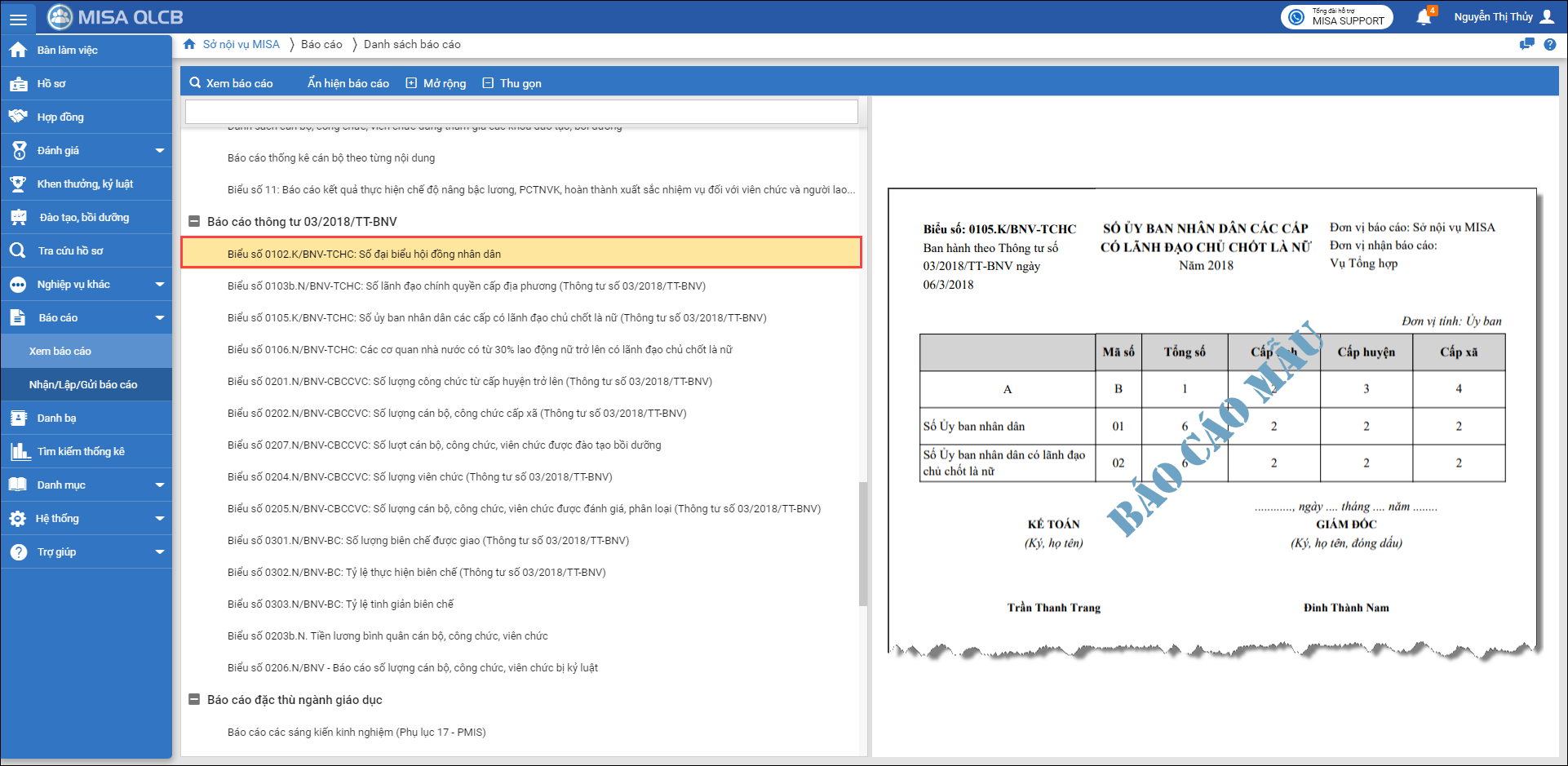Expand the Danh mục sidebar arrow
This screenshot has height=766, width=1568.
(x=160, y=485)
